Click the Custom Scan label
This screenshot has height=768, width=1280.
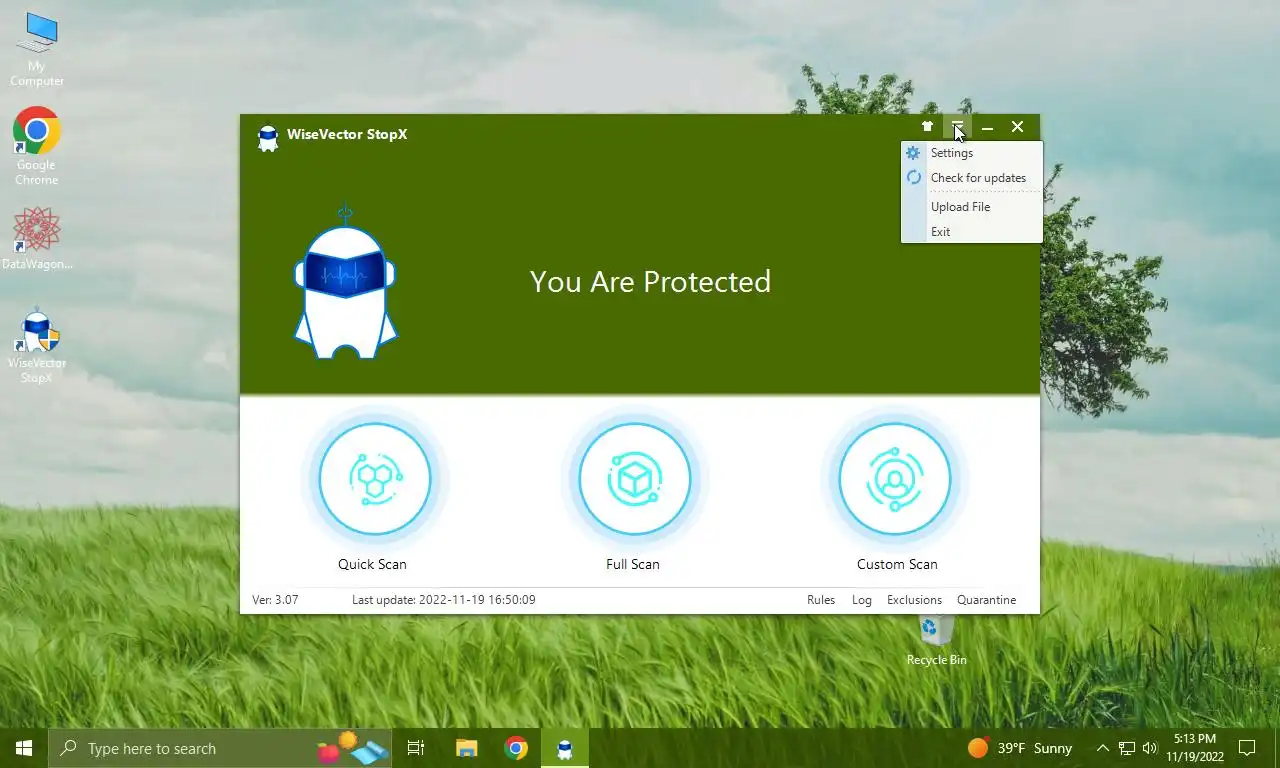tap(897, 564)
